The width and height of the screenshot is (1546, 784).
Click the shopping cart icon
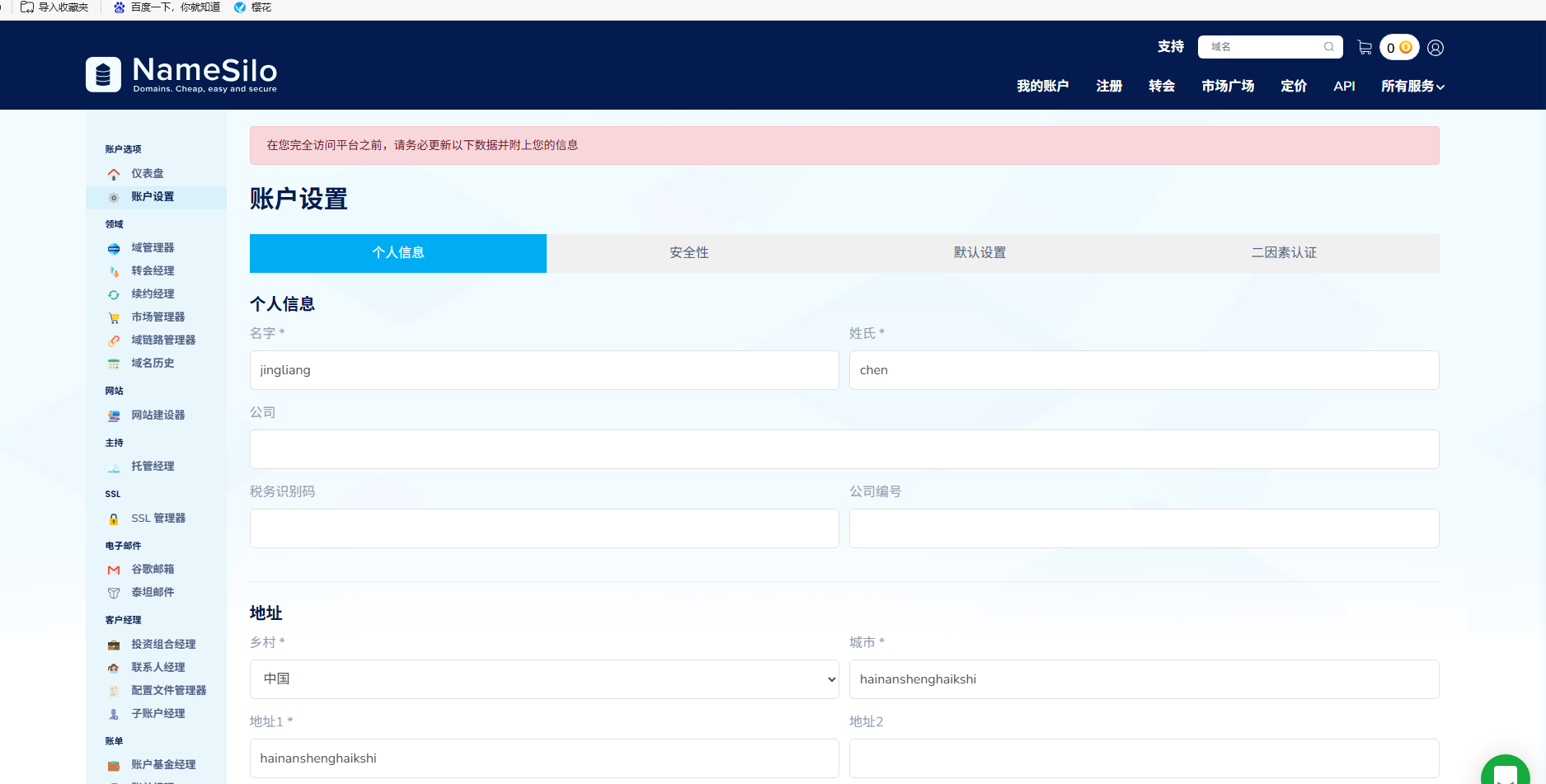tap(1365, 48)
